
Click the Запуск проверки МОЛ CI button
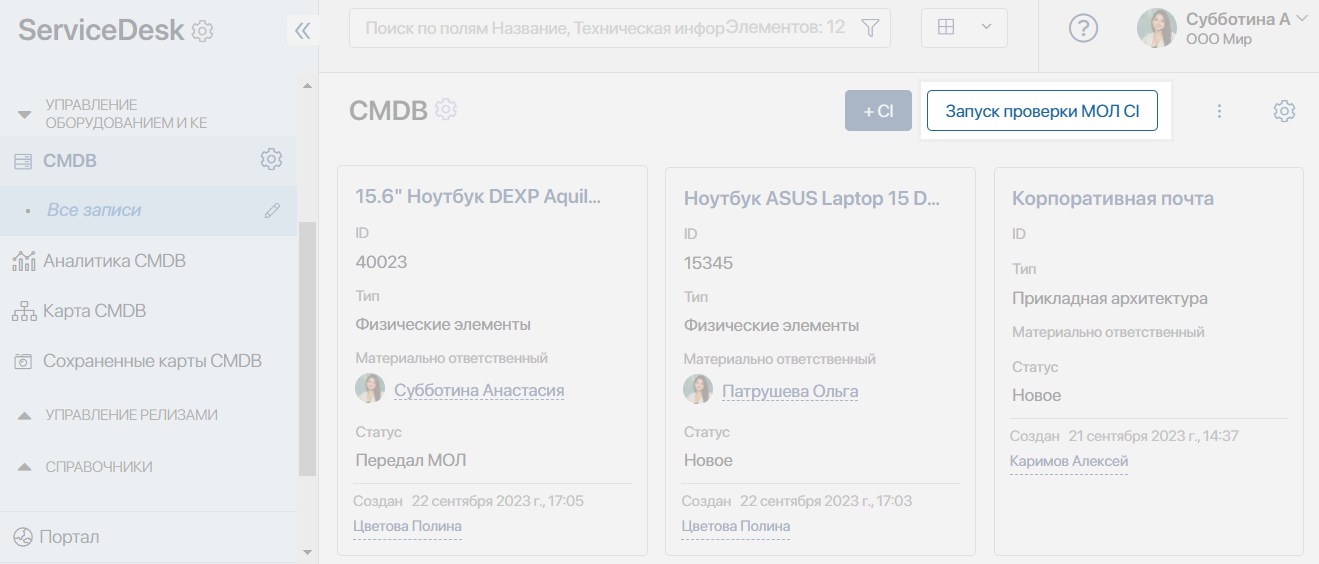click(x=1042, y=111)
